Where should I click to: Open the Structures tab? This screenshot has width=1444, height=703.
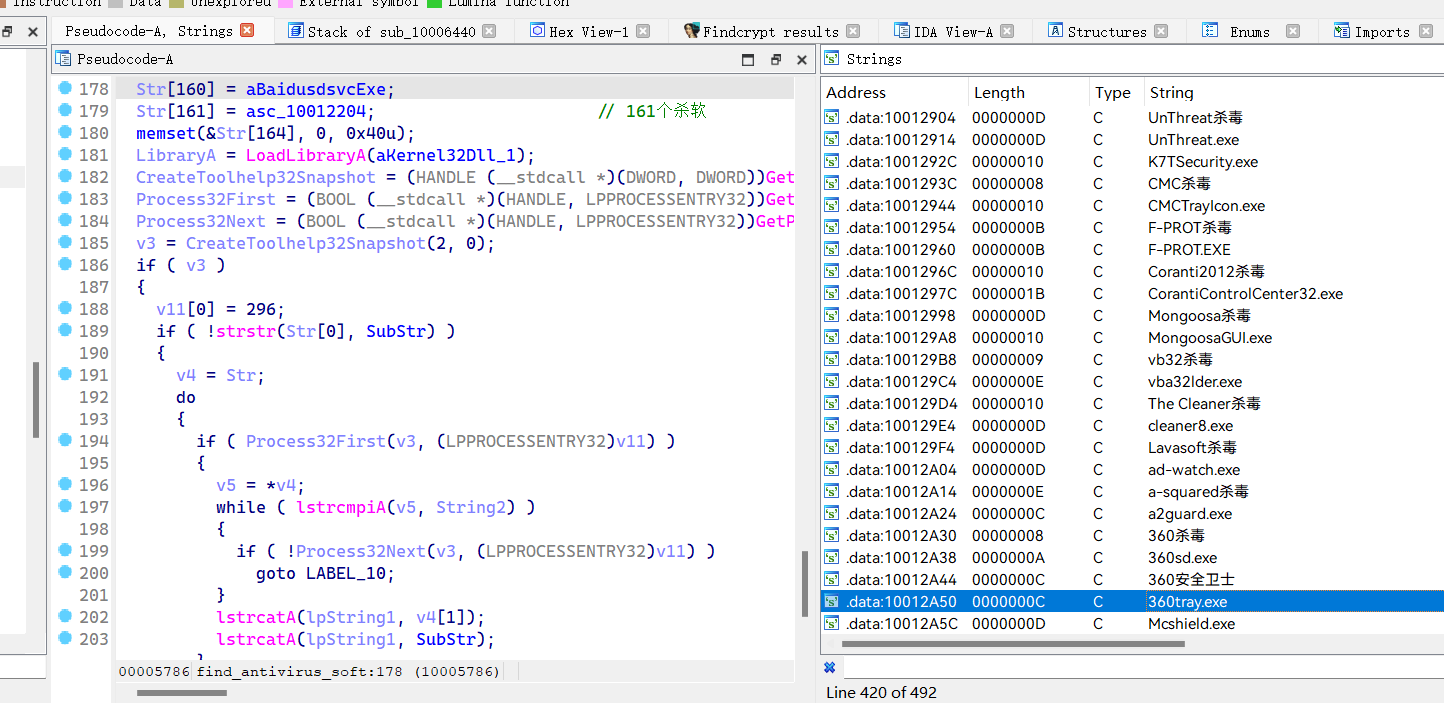[x=1107, y=31]
